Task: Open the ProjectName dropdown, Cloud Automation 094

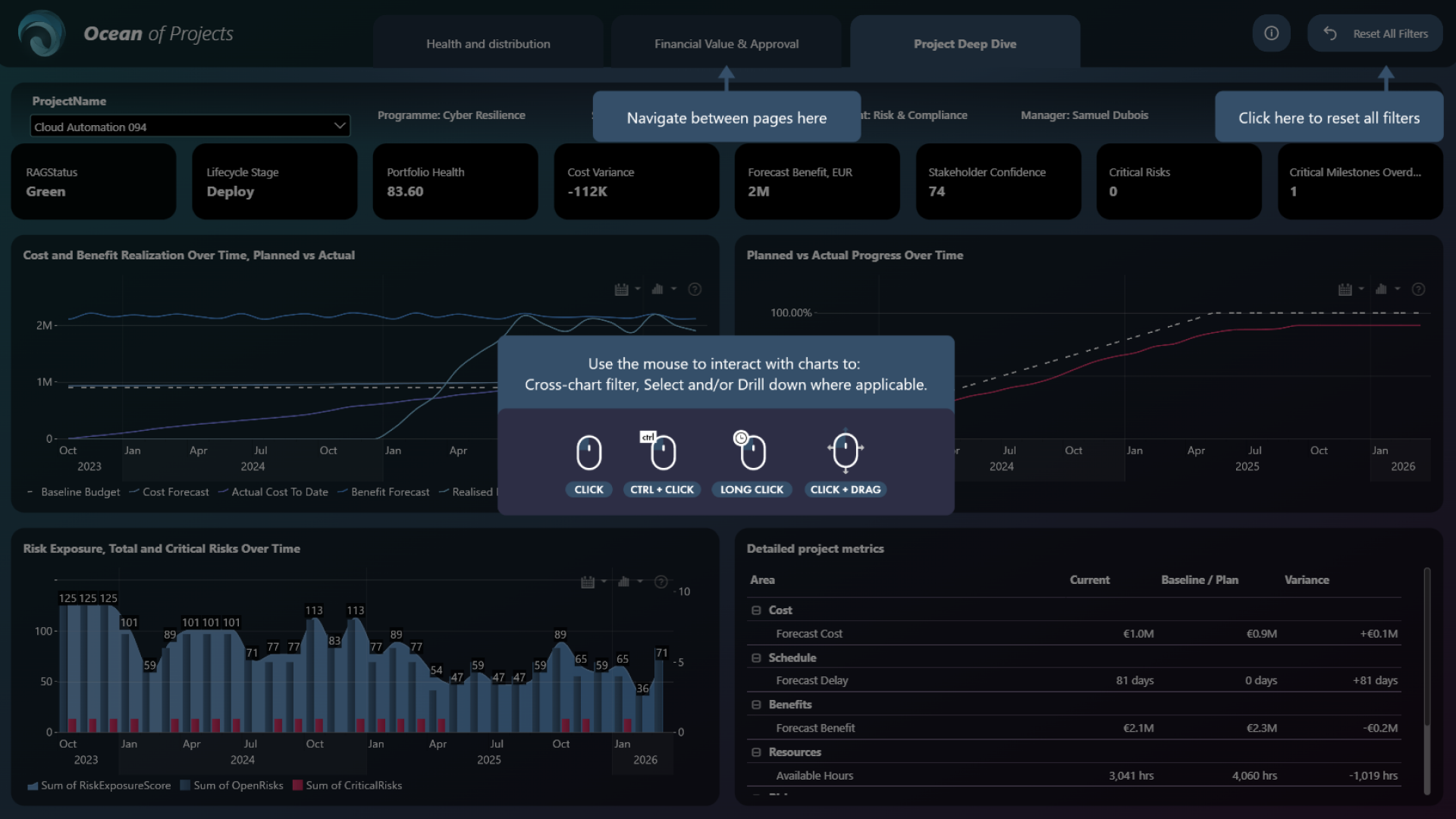Action: 190,126
